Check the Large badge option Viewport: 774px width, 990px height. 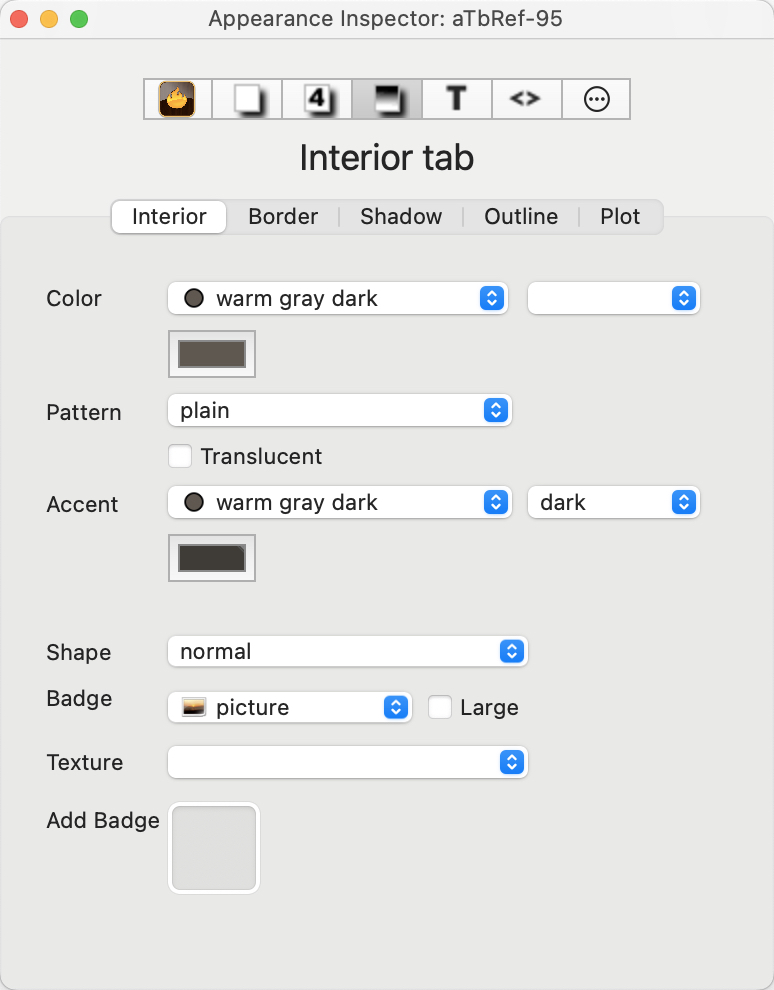pos(440,707)
